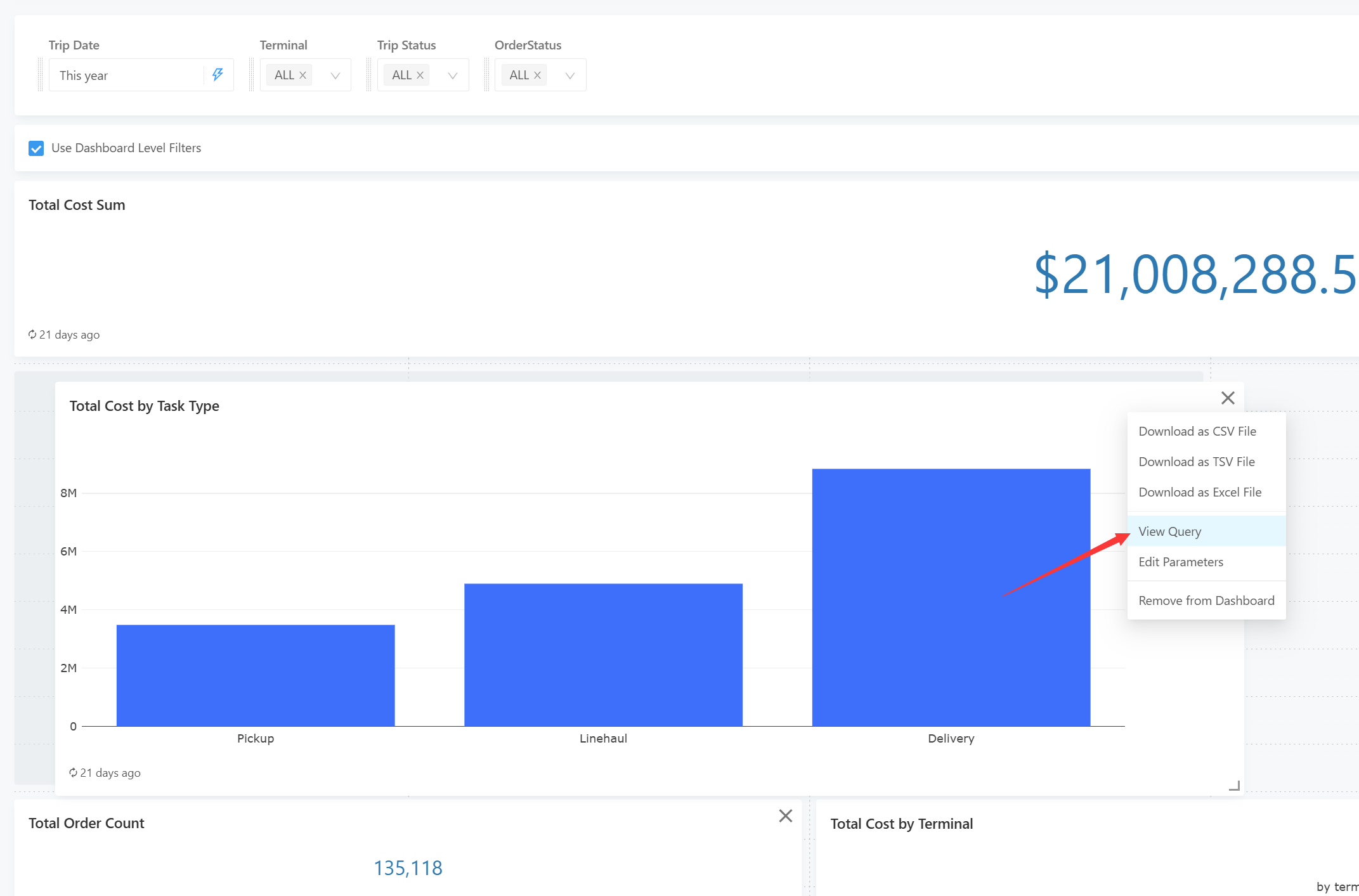Click refresh icon under Total Cost Sum
This screenshot has height=896, width=1359.
point(32,335)
